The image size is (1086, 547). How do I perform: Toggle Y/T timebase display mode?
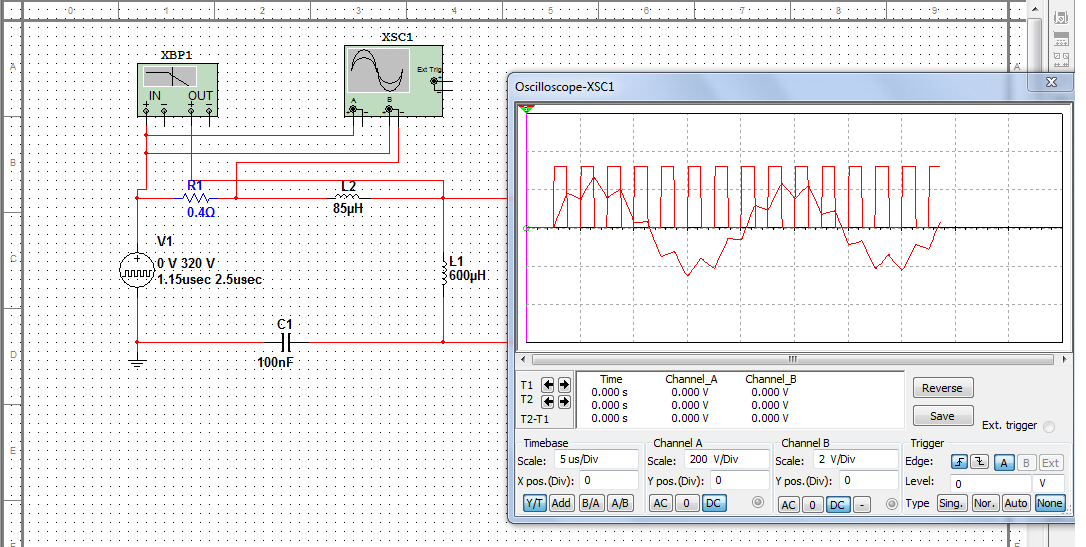[x=534, y=503]
